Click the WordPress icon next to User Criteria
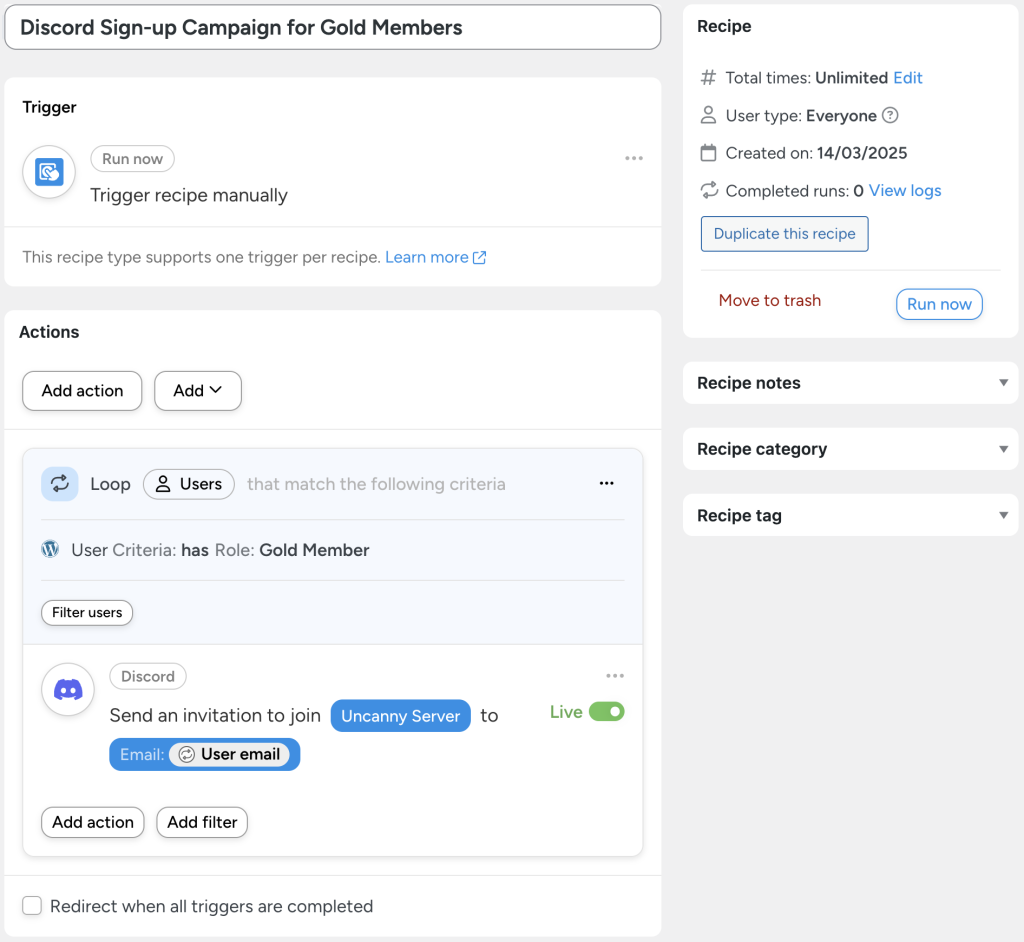Image resolution: width=1024 pixels, height=942 pixels. pos(50,548)
